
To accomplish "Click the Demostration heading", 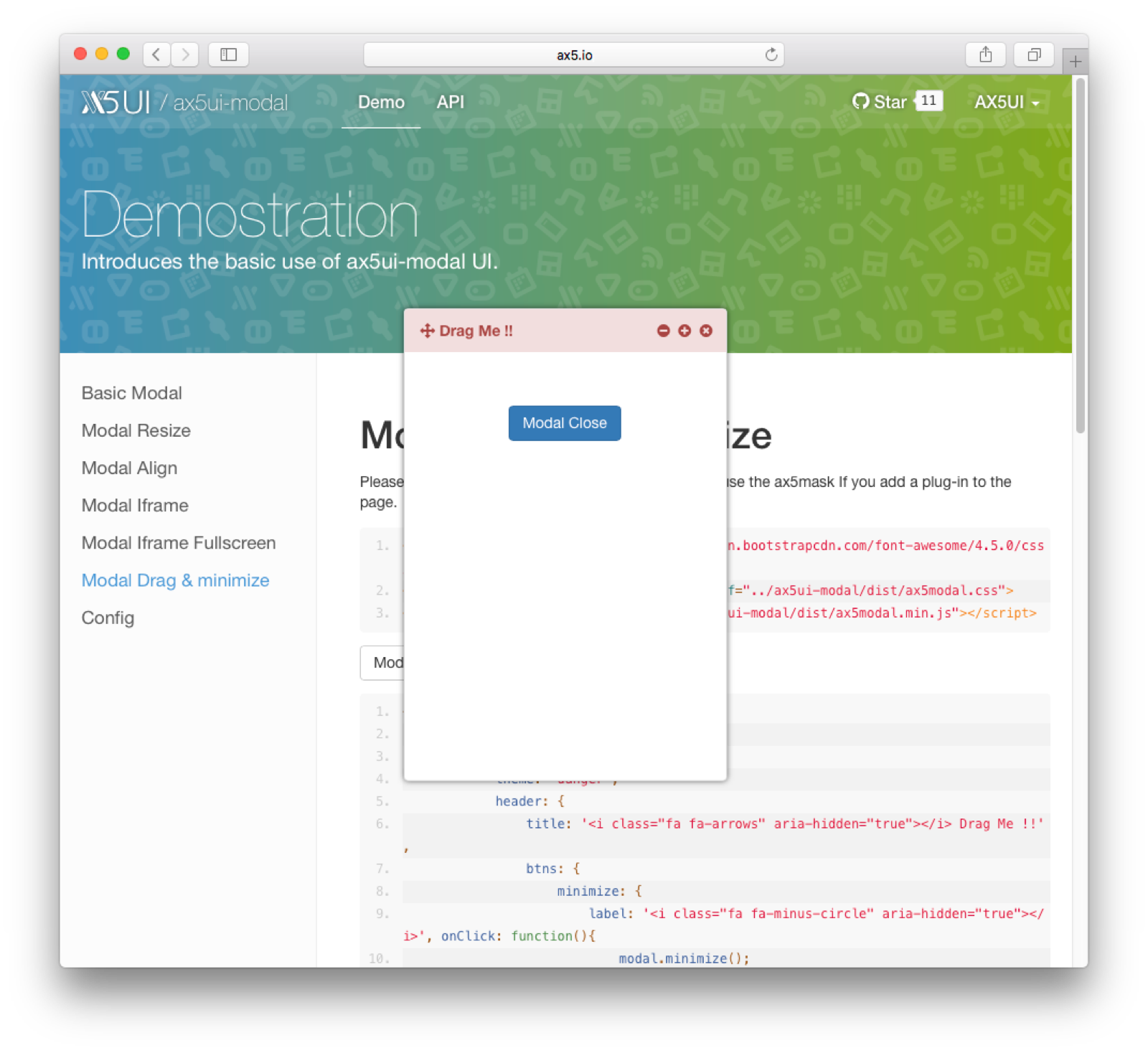I will (250, 214).
